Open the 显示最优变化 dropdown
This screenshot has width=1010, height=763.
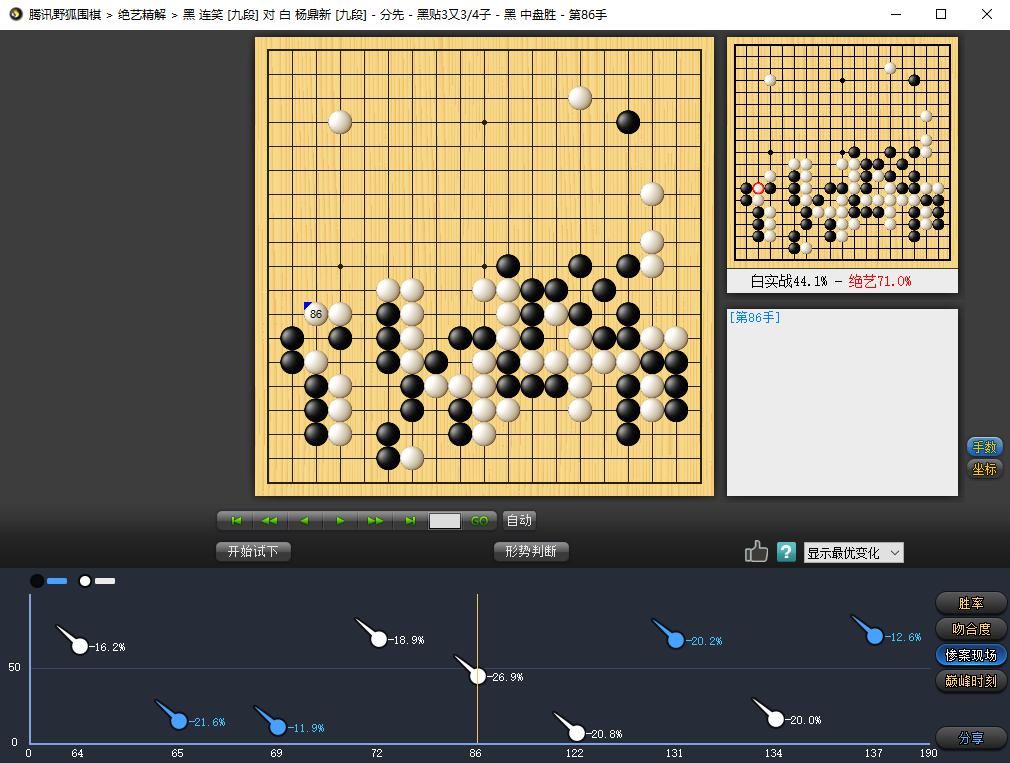click(853, 552)
